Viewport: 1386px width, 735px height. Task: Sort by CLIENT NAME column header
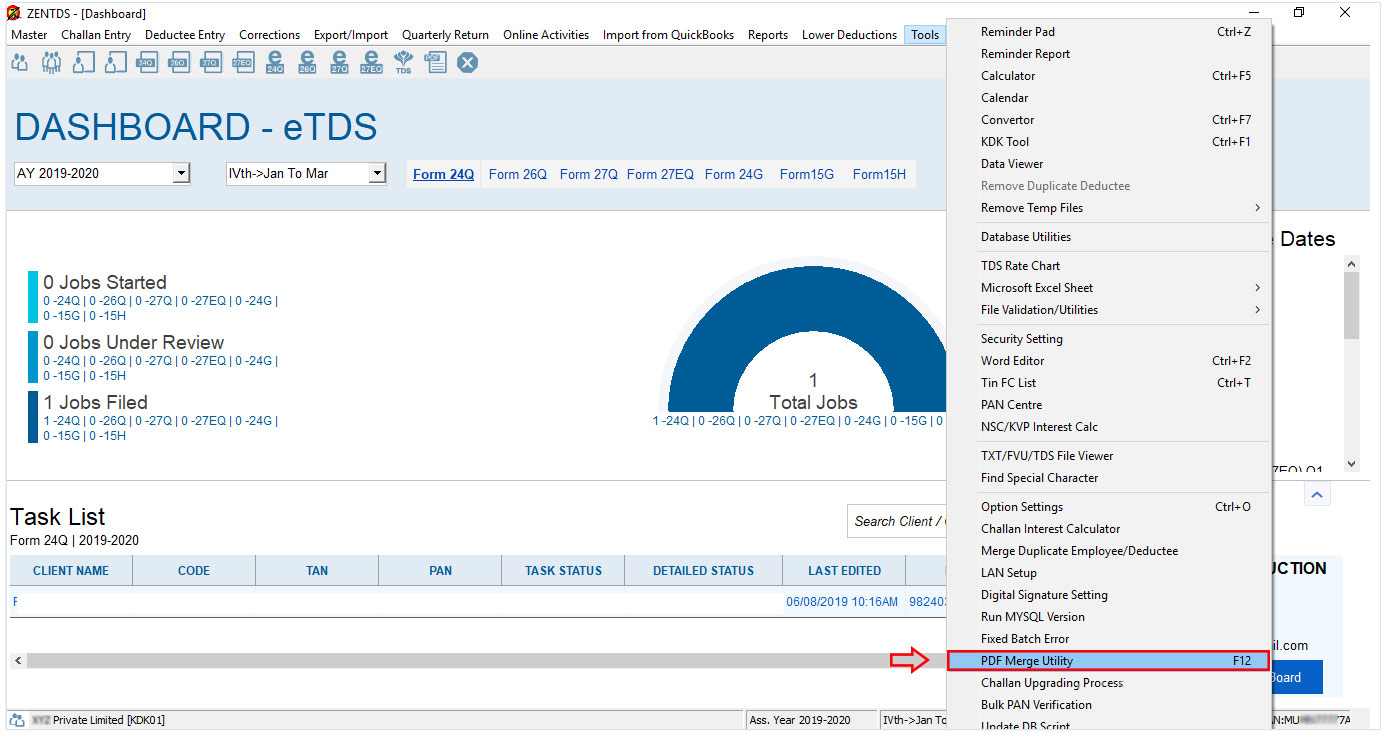point(71,571)
